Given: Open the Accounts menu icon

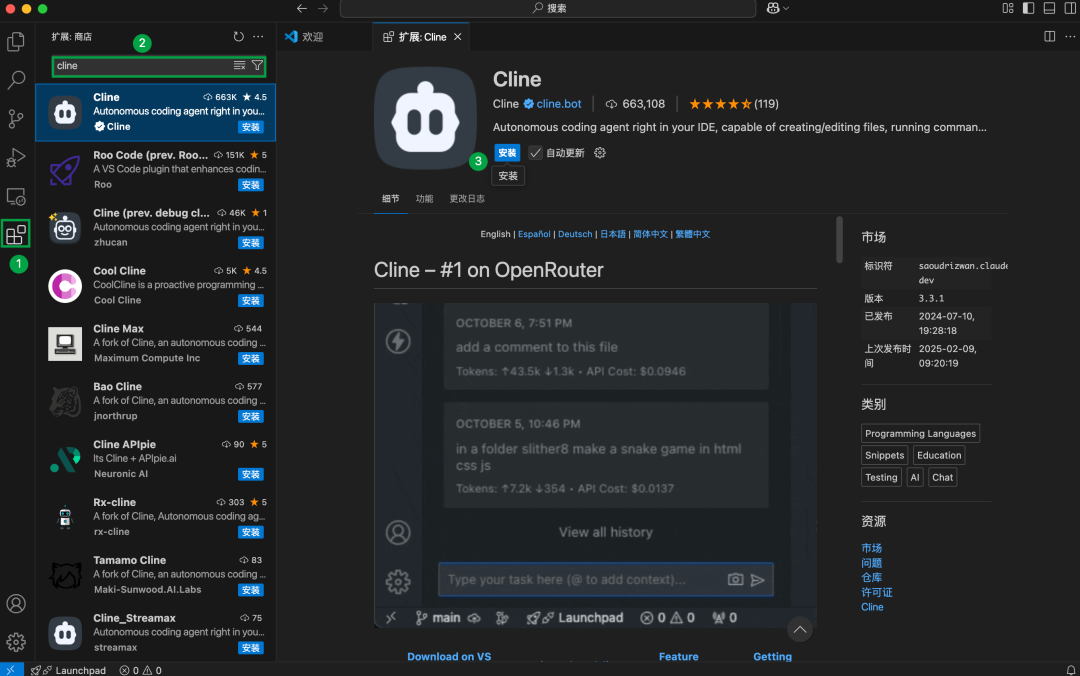Looking at the screenshot, I should point(16,604).
